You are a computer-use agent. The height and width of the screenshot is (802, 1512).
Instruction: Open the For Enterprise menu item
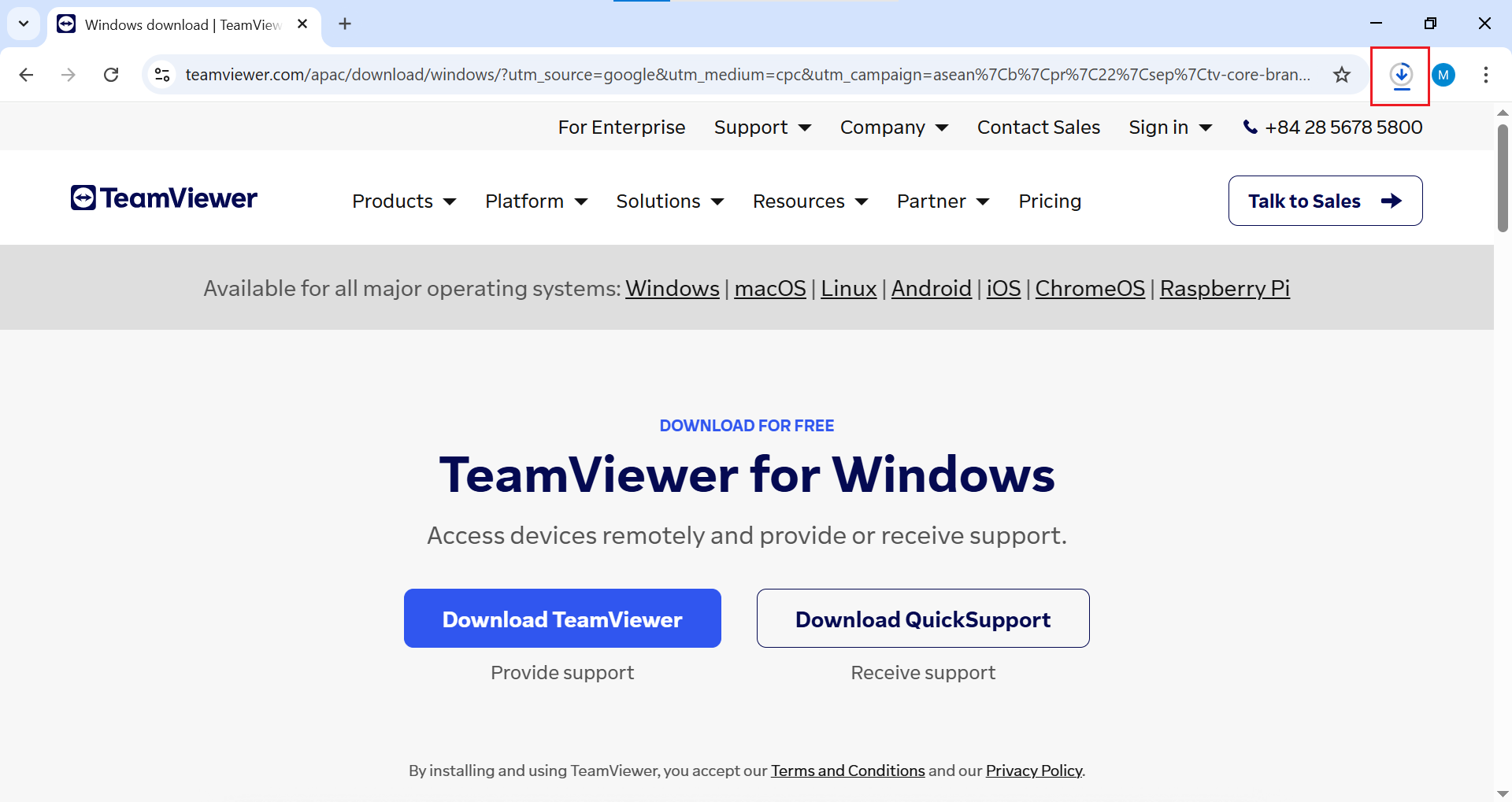[x=621, y=128]
